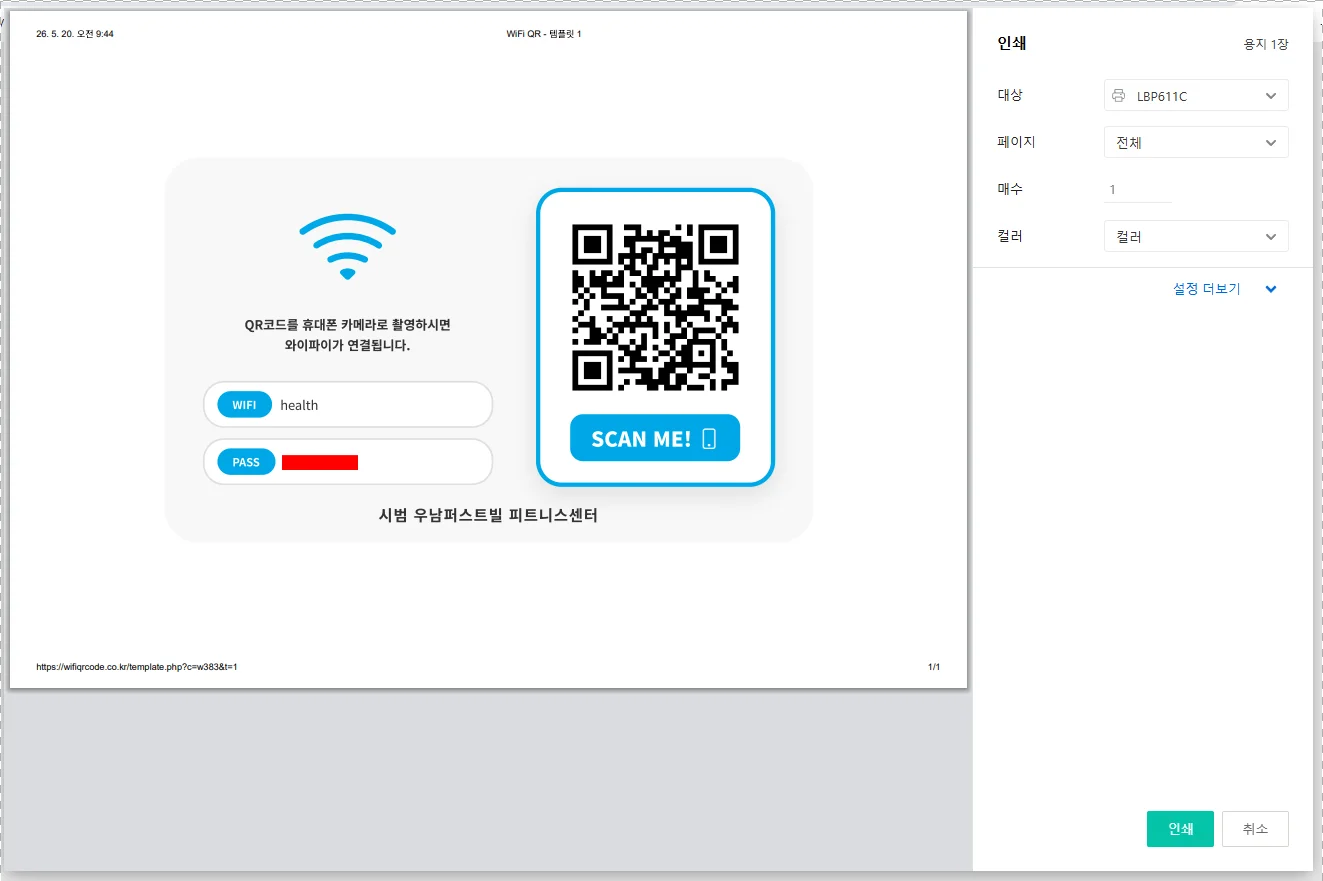Image resolution: width=1323 pixels, height=881 pixels.
Task: Click the date stamp '26. 5. 20. 오전 9:44'
Action: click(x=75, y=34)
